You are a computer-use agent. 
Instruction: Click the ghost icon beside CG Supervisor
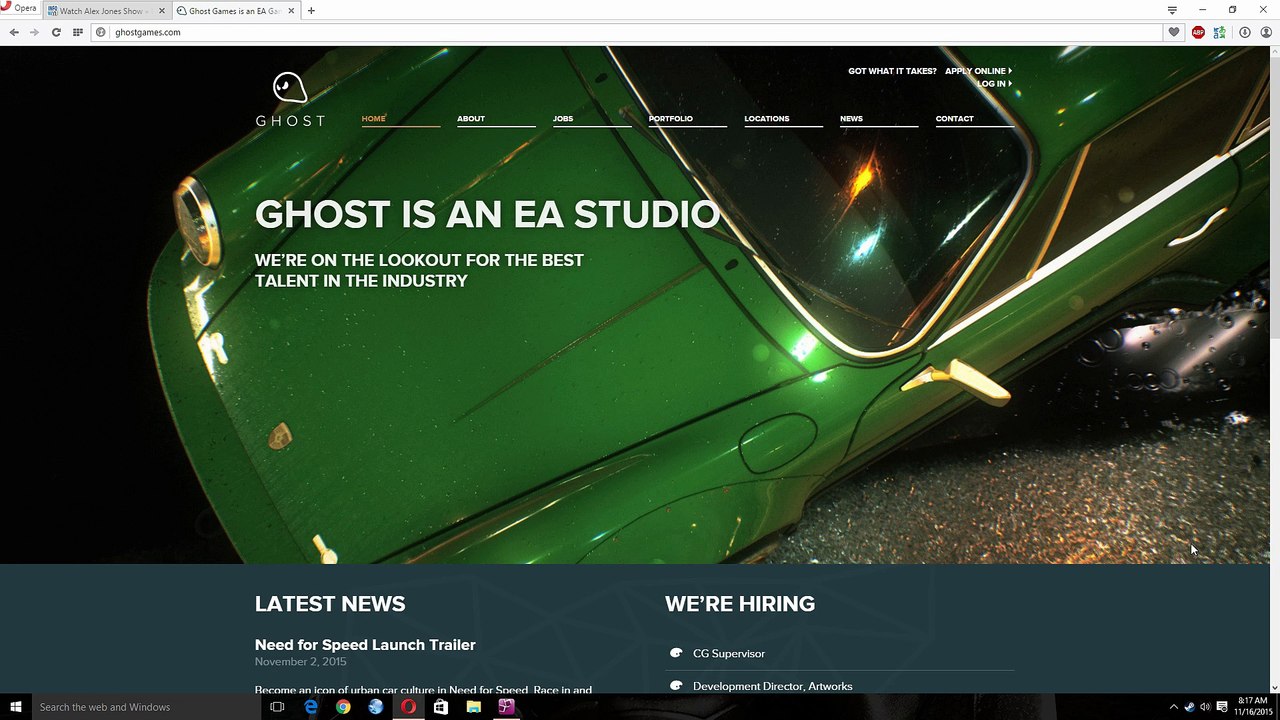click(676, 654)
